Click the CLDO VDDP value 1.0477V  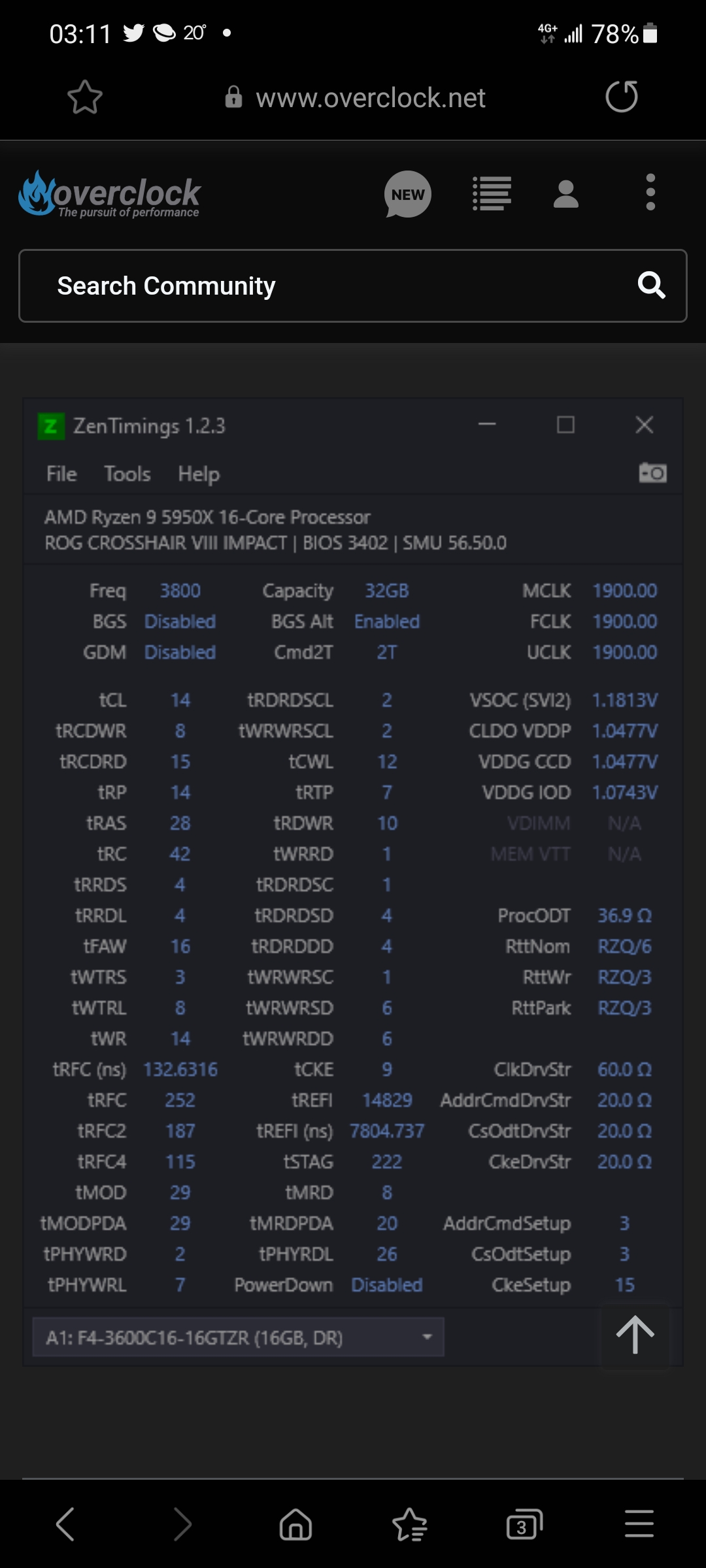[x=625, y=731]
